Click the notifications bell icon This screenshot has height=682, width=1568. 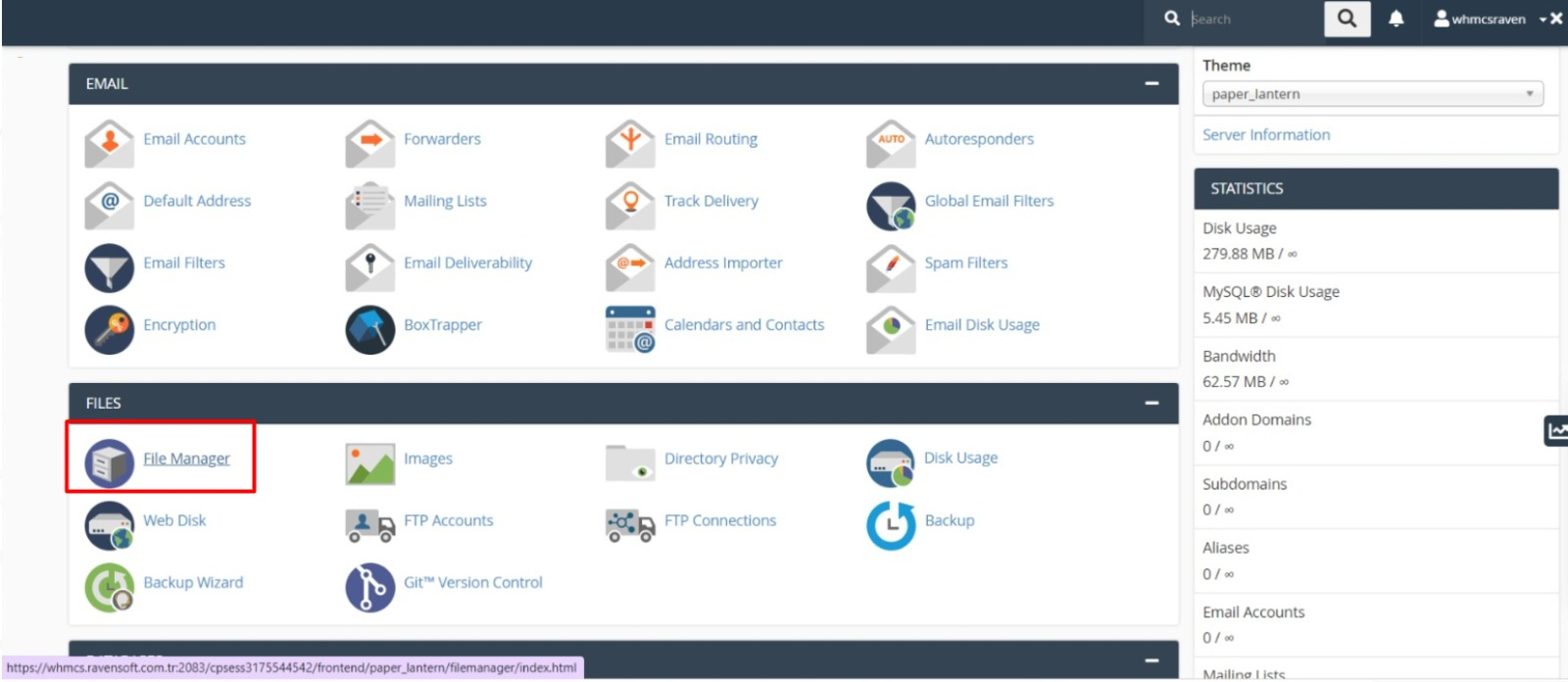pos(1396,19)
